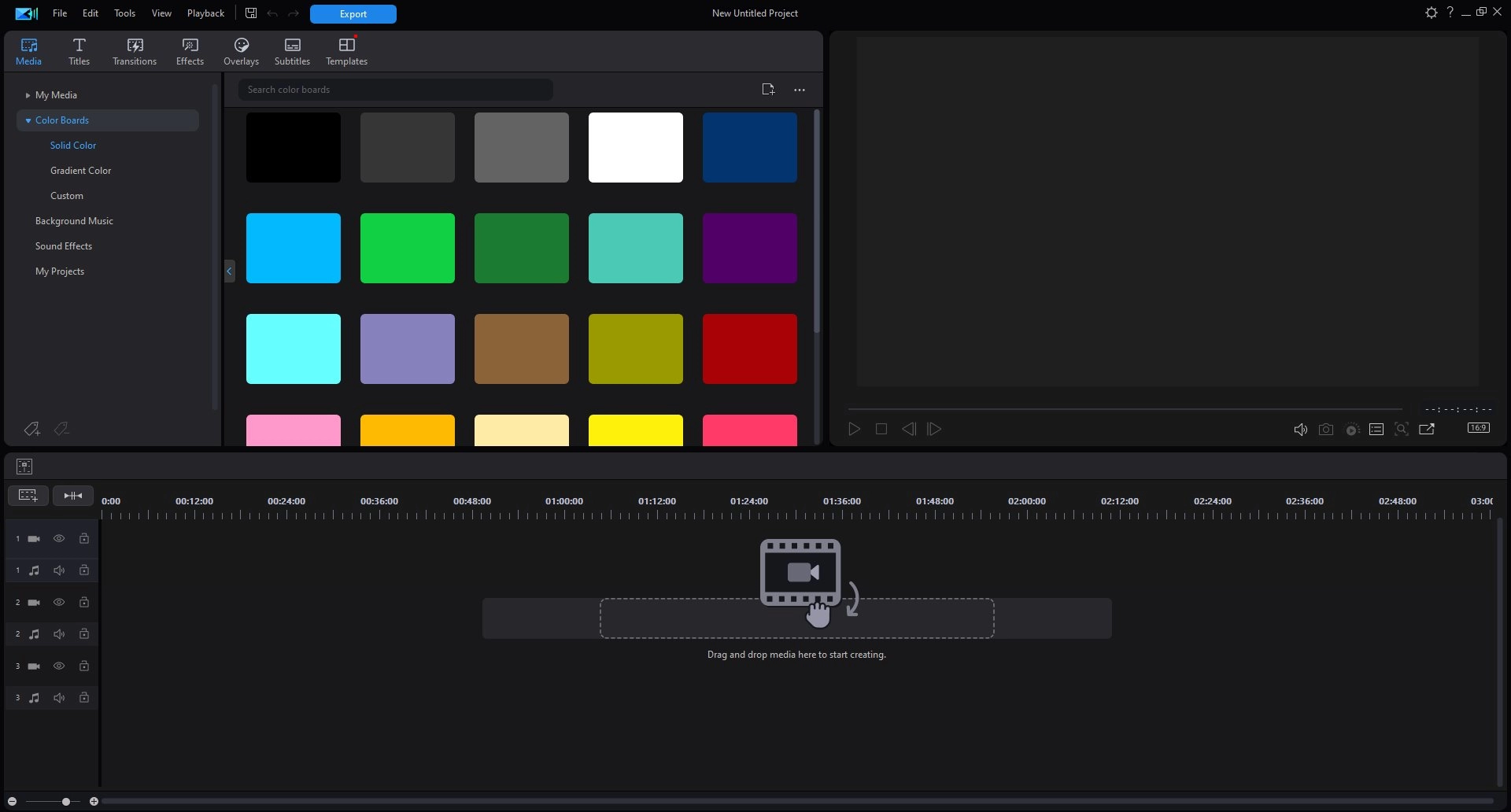Hide video track 1 with eye icon
Image resolution: width=1511 pixels, height=812 pixels.
click(59, 539)
